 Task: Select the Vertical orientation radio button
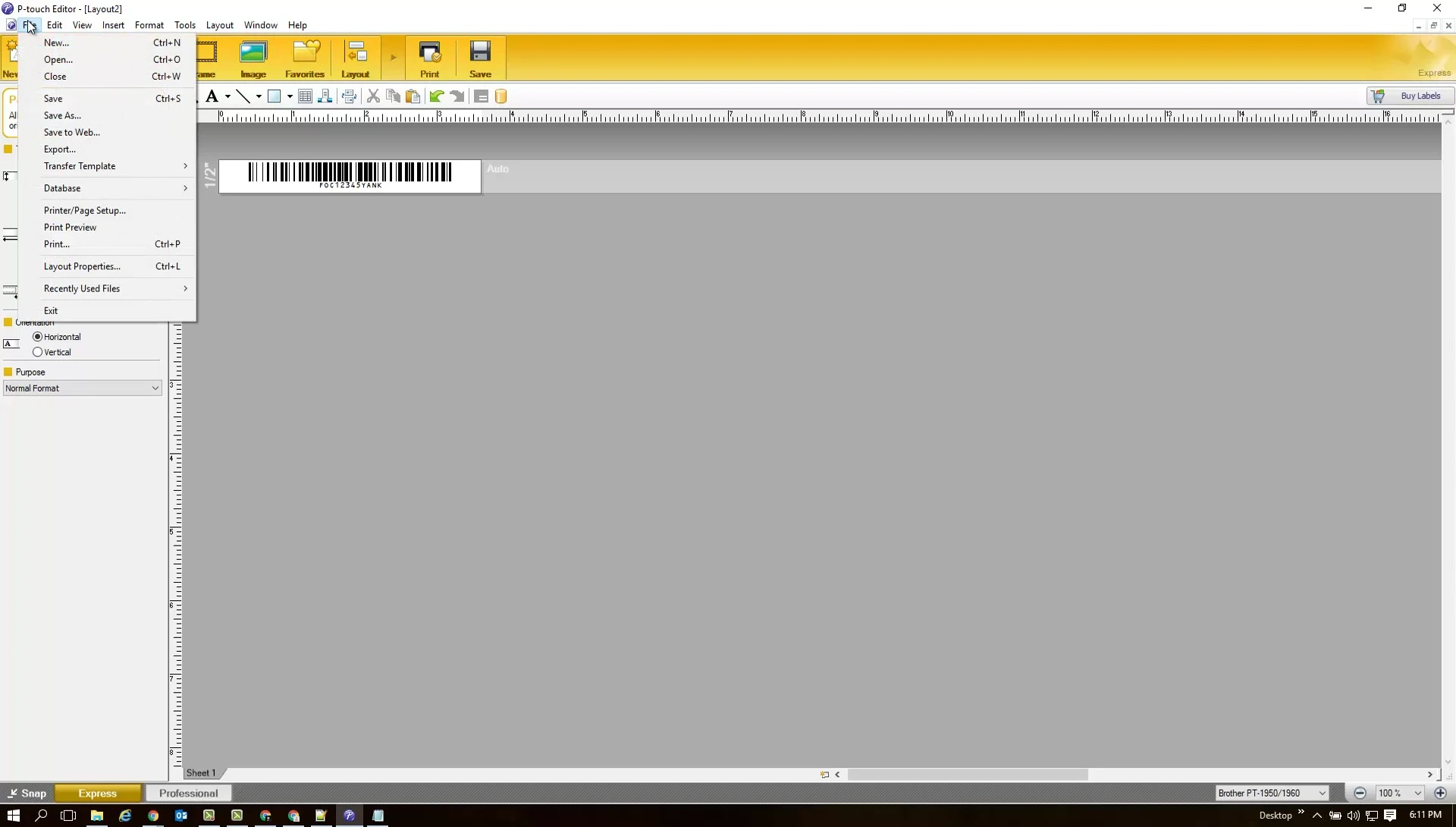click(37, 352)
